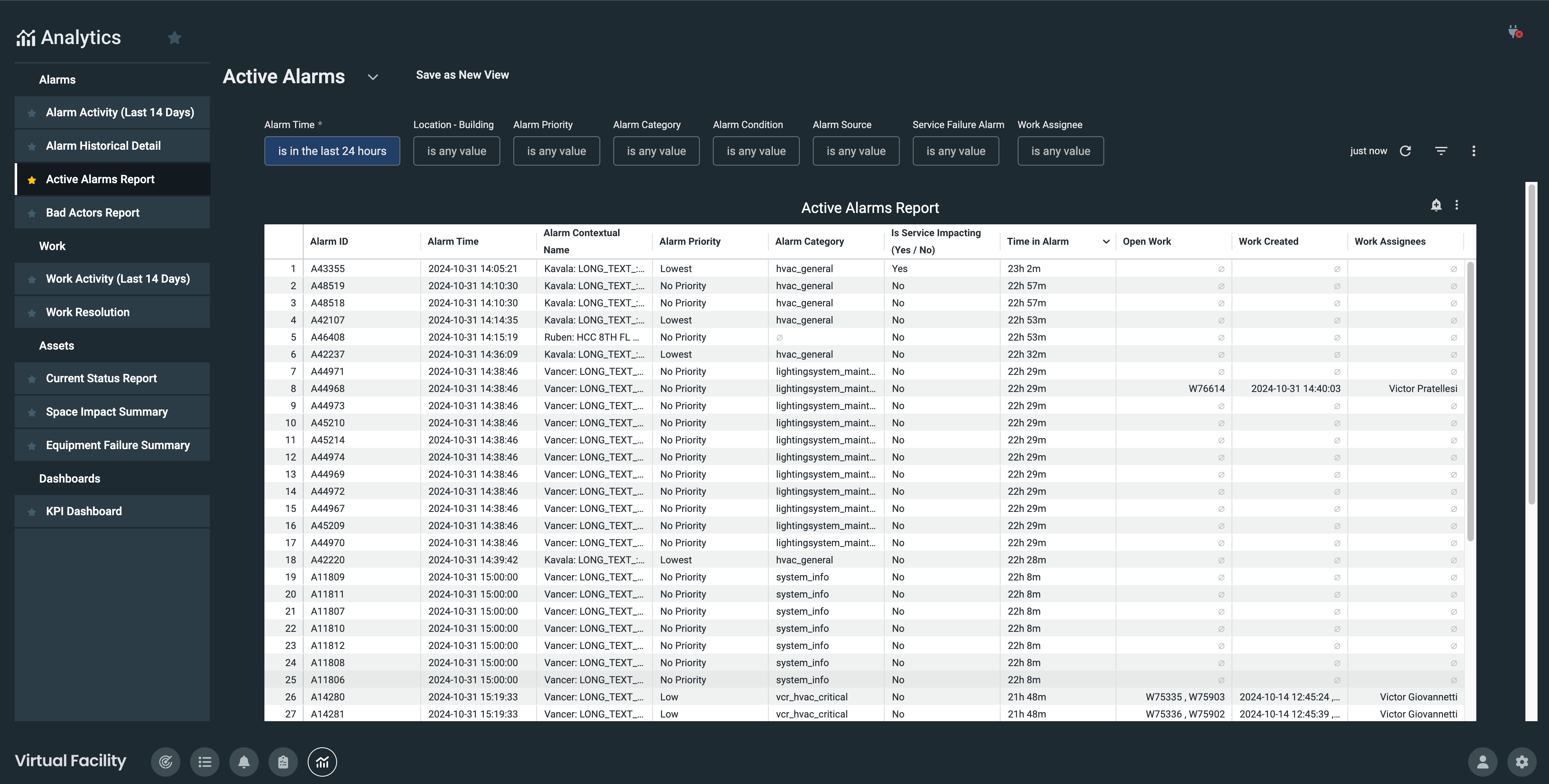This screenshot has height=784, width=1549.
Task: Toggle favorite star for Bad Actors Report
Action: 32,213
